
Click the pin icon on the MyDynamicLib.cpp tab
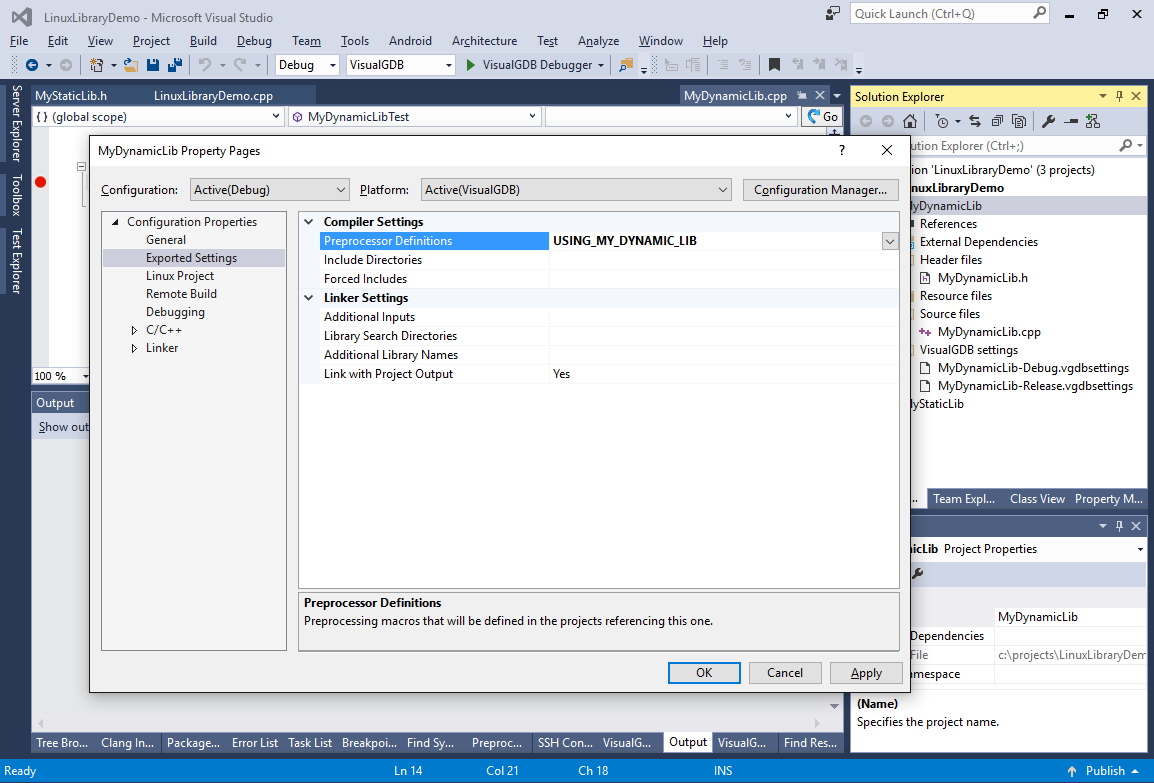[801, 96]
